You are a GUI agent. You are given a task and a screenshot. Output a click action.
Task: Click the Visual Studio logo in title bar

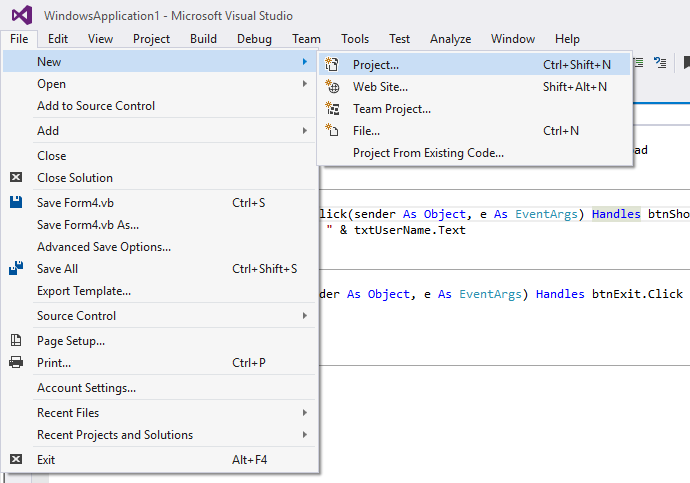pos(22,14)
